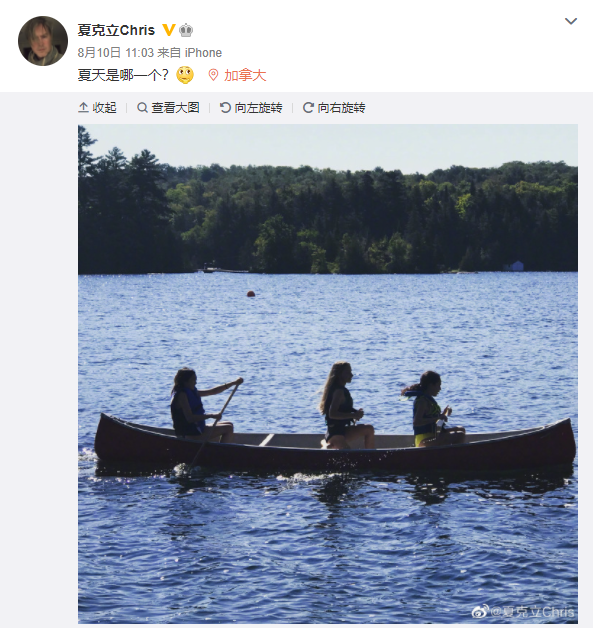Viewport: 593px width, 628px height.
Task: Click the orange verified V badge
Action: click(x=169, y=30)
